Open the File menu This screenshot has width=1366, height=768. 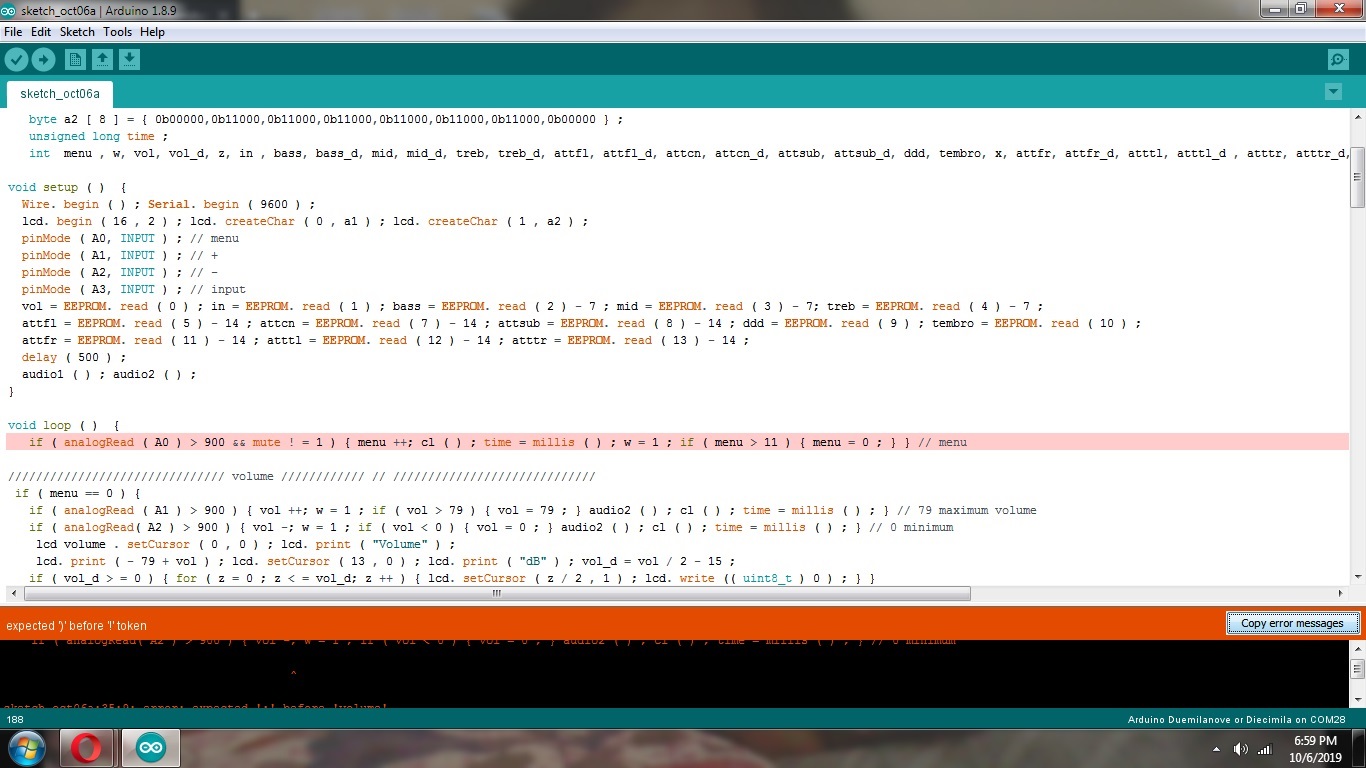(x=13, y=32)
